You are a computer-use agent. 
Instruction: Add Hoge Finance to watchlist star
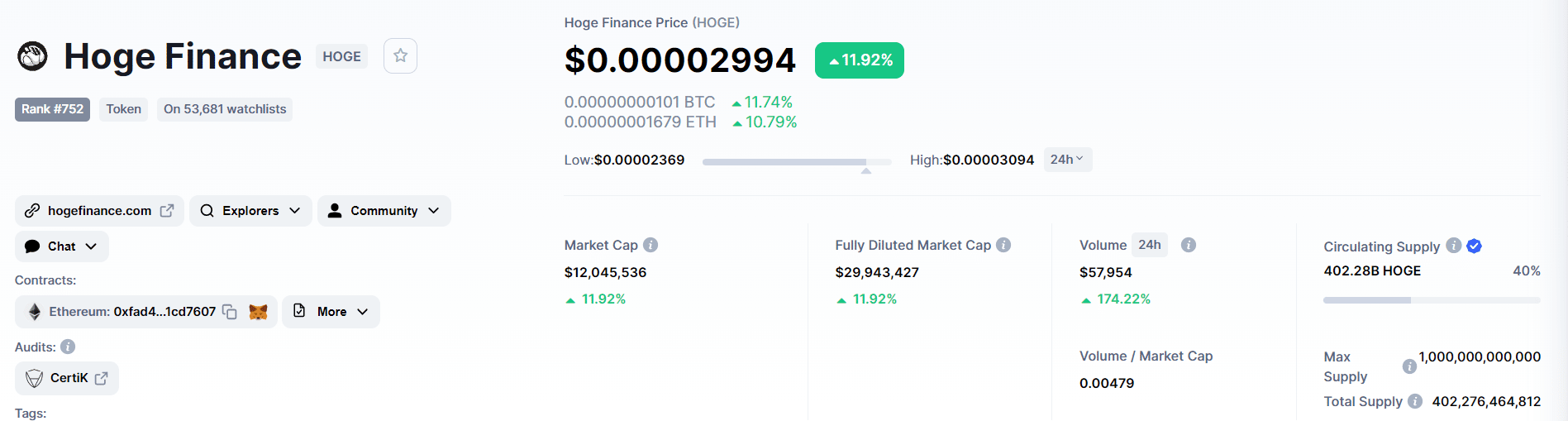coord(400,56)
